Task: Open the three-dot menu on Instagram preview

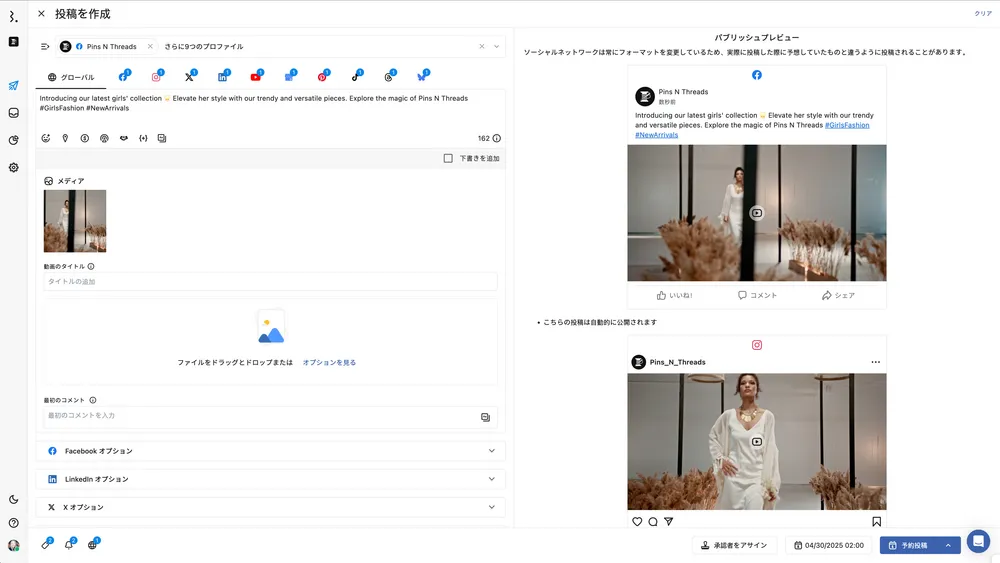Action: point(876,362)
